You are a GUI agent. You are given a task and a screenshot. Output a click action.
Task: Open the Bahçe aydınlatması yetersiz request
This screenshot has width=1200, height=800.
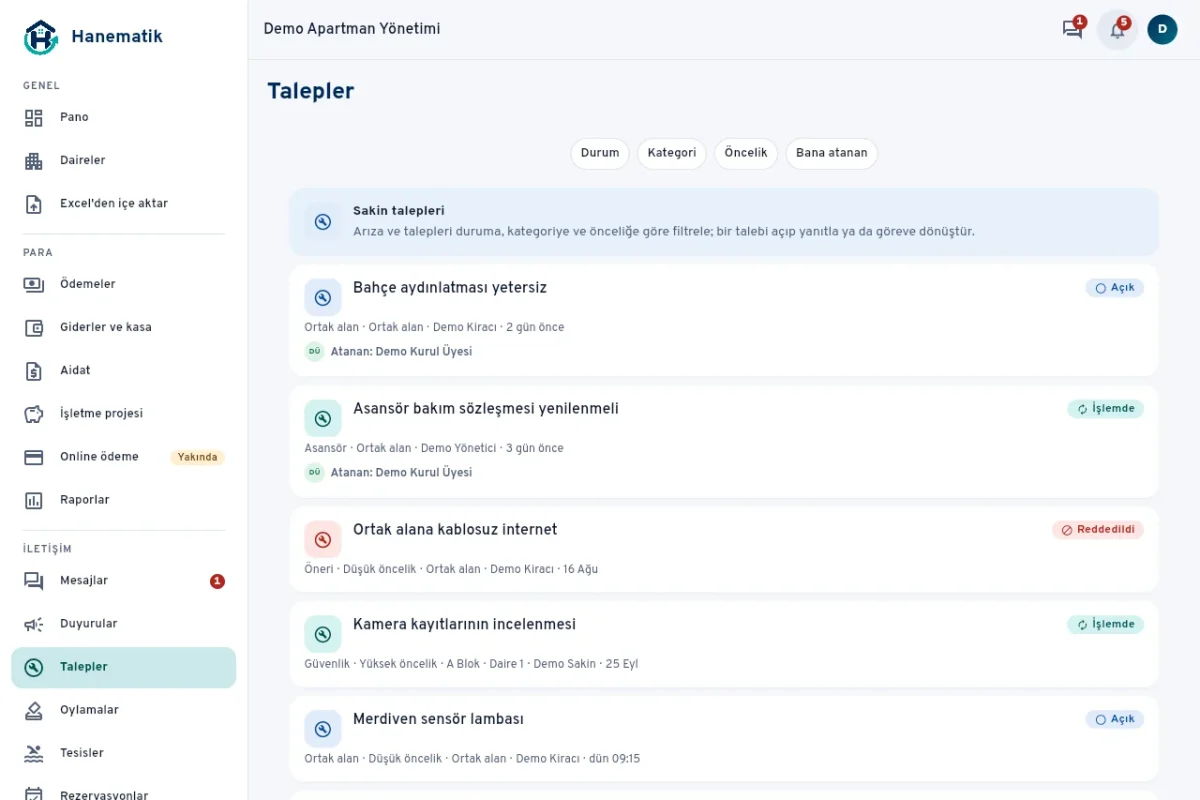[724, 320]
